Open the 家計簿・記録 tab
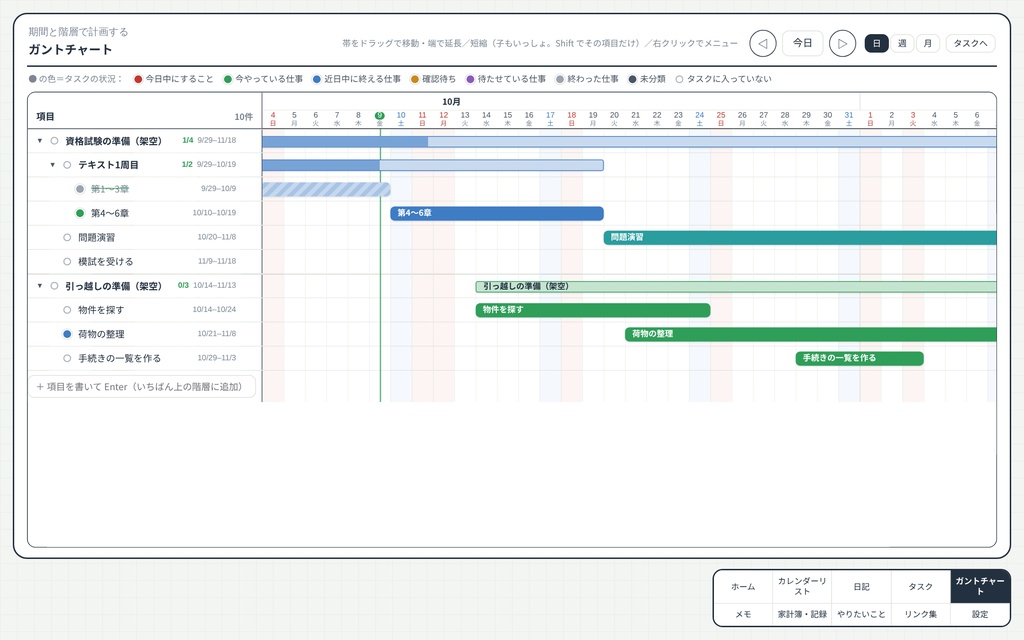1024x640 pixels. (802, 615)
